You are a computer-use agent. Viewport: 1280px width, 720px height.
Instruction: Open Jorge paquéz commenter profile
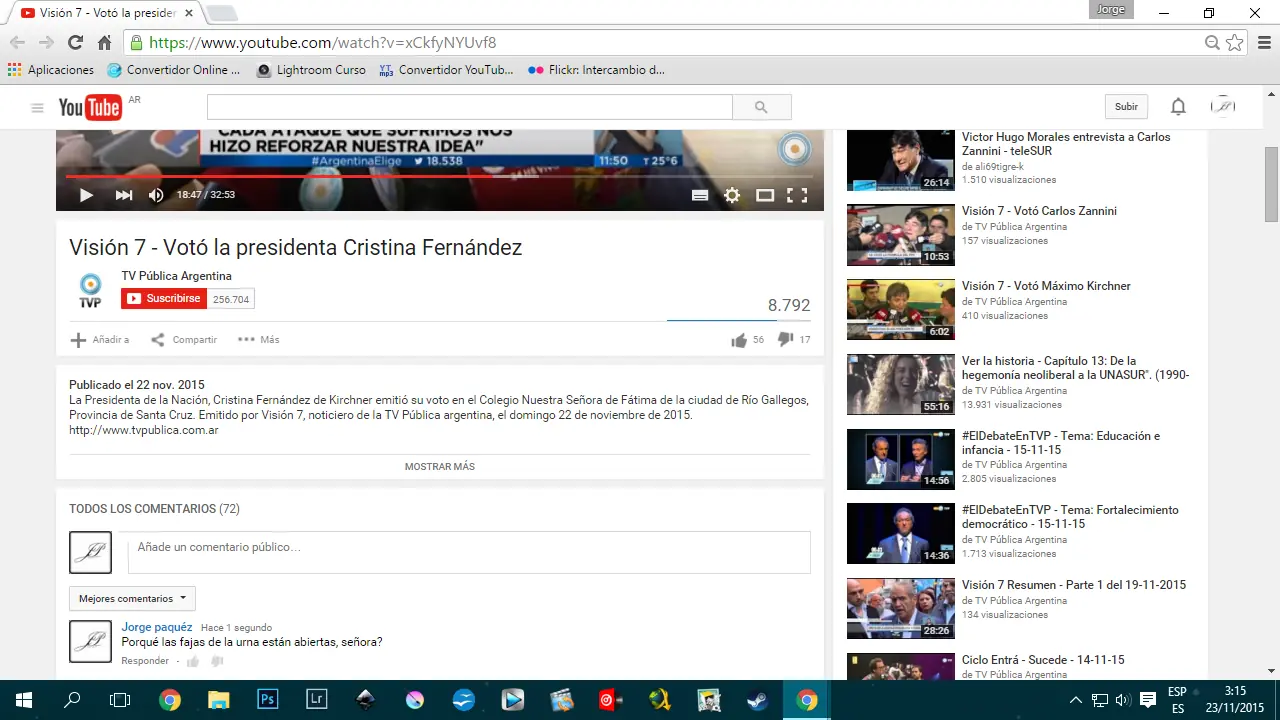(x=157, y=627)
